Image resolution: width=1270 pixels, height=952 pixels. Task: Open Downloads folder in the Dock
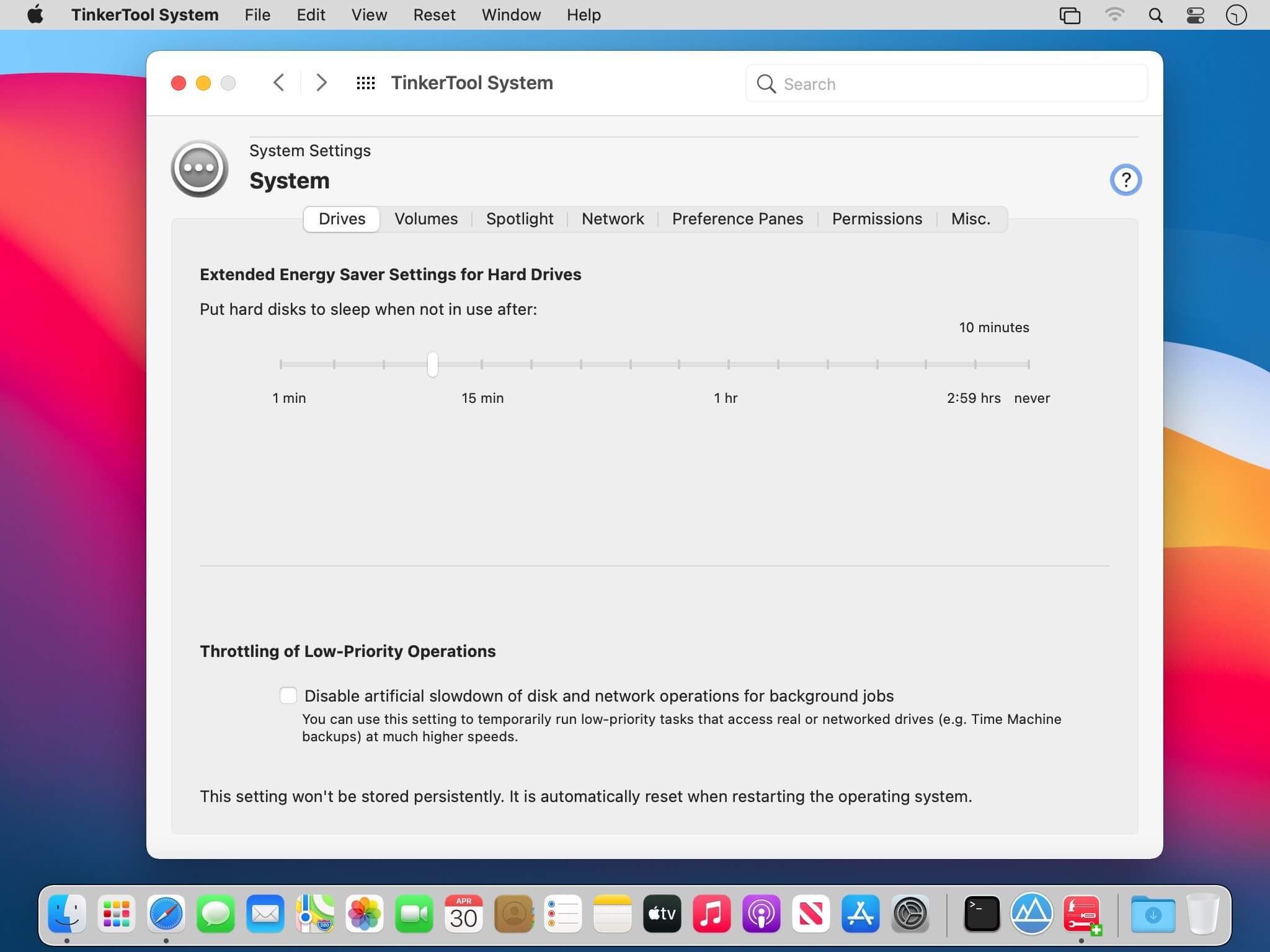tap(1153, 914)
